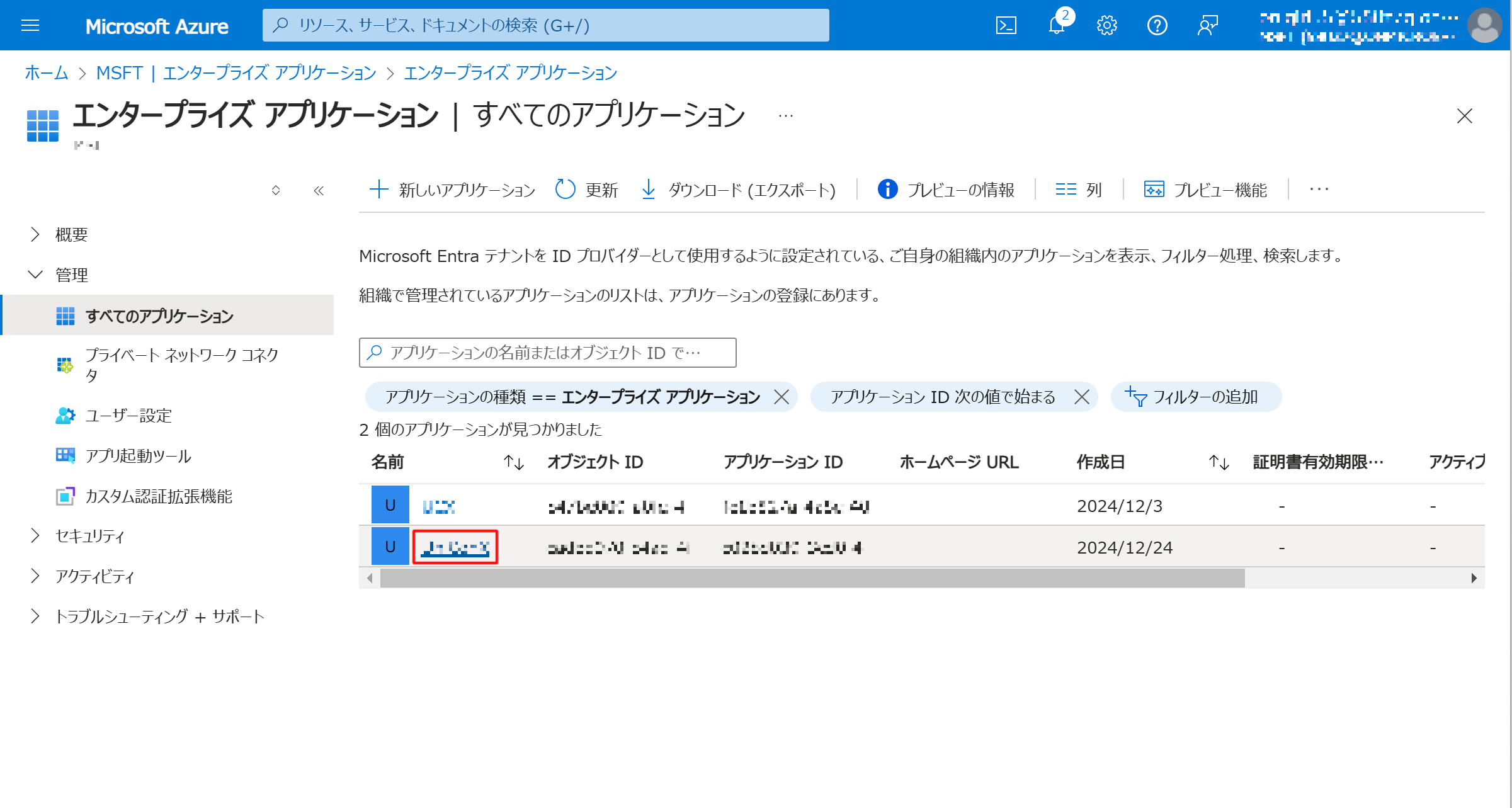Open プレビューの情報 info button

pyautogui.click(x=946, y=190)
